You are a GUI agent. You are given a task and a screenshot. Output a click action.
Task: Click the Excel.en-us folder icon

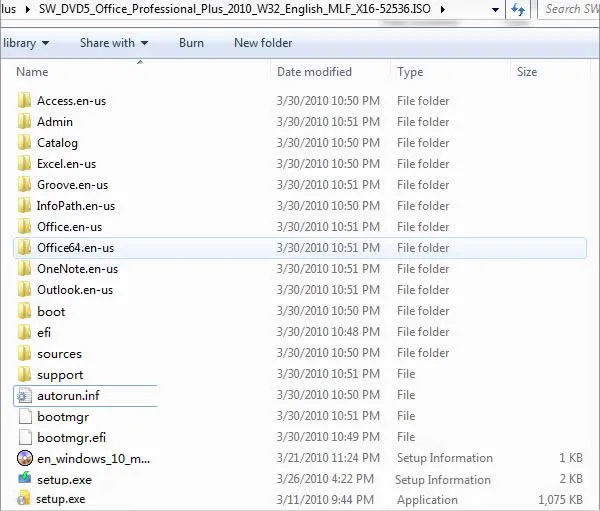25,164
